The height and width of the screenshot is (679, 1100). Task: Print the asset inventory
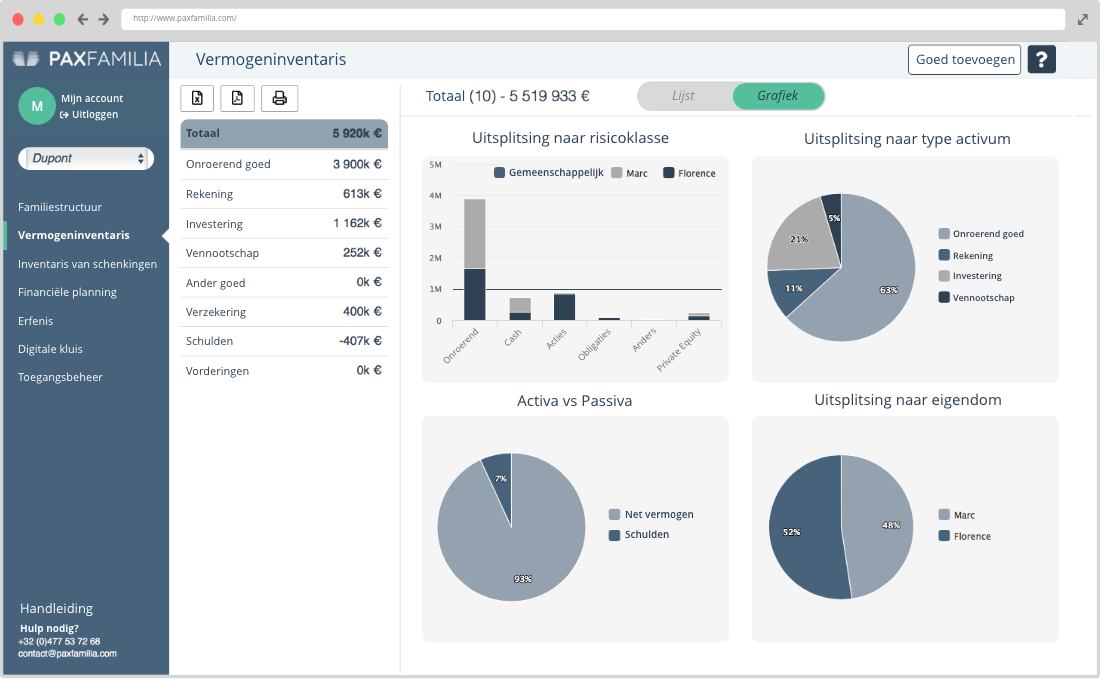[279, 98]
